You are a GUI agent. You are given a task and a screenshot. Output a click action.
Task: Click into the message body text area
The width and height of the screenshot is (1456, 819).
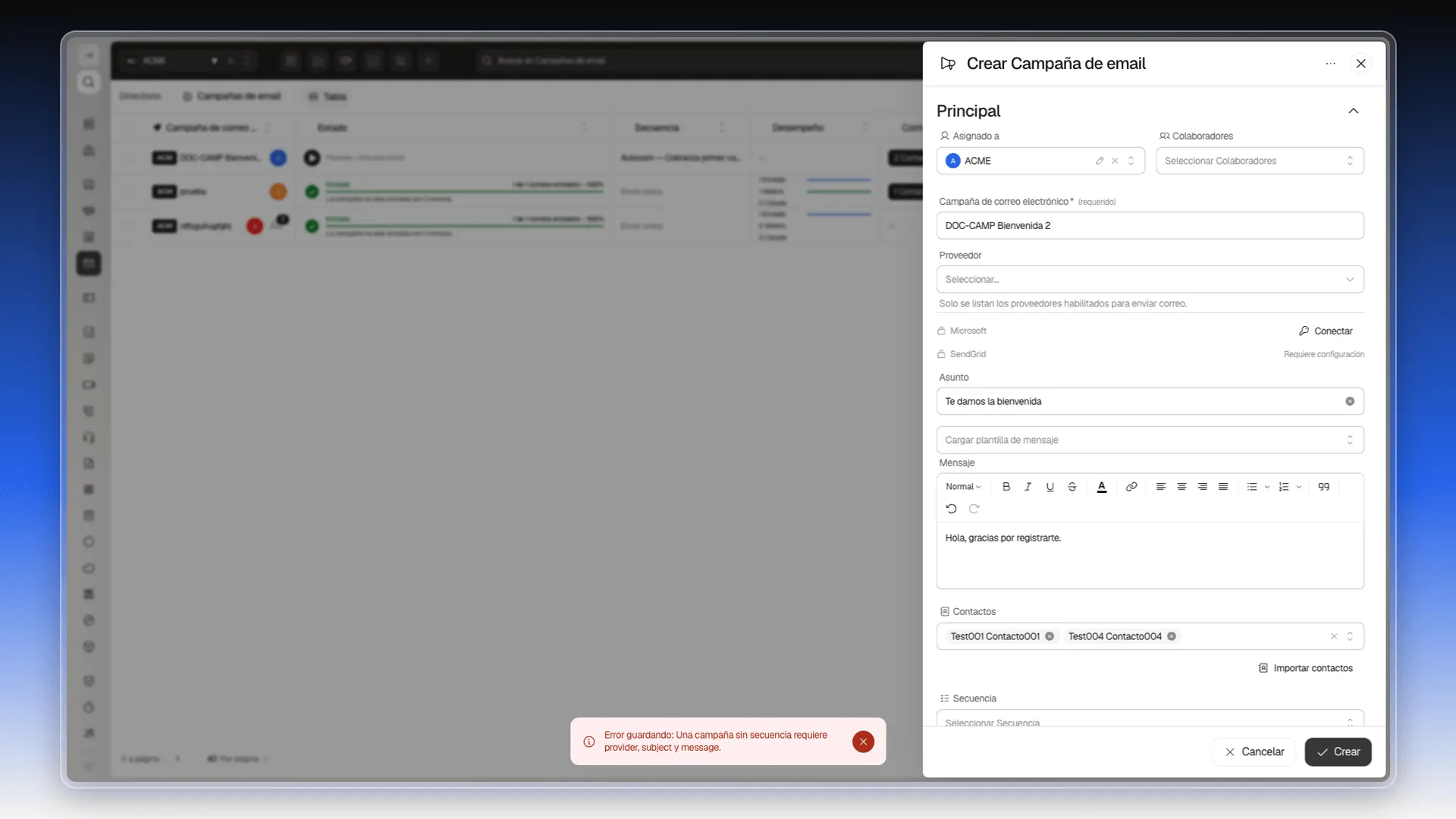coord(1150,555)
